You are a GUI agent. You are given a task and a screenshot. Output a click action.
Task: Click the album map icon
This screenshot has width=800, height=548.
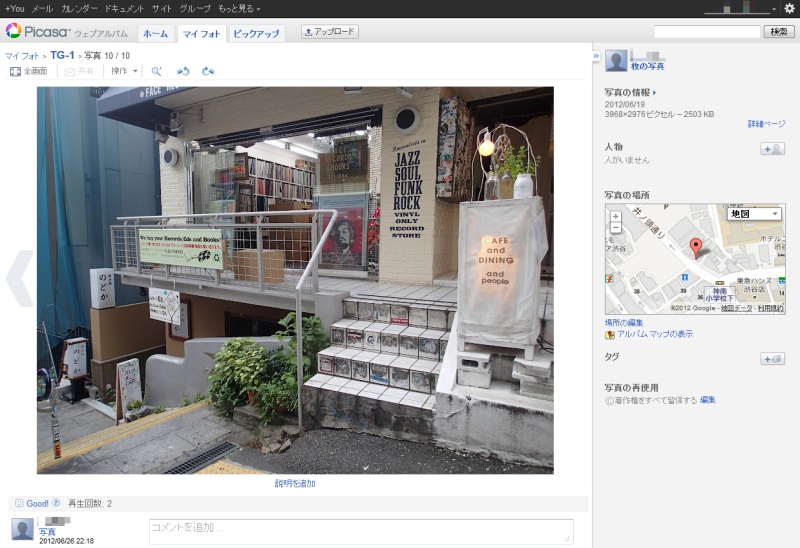[610, 335]
